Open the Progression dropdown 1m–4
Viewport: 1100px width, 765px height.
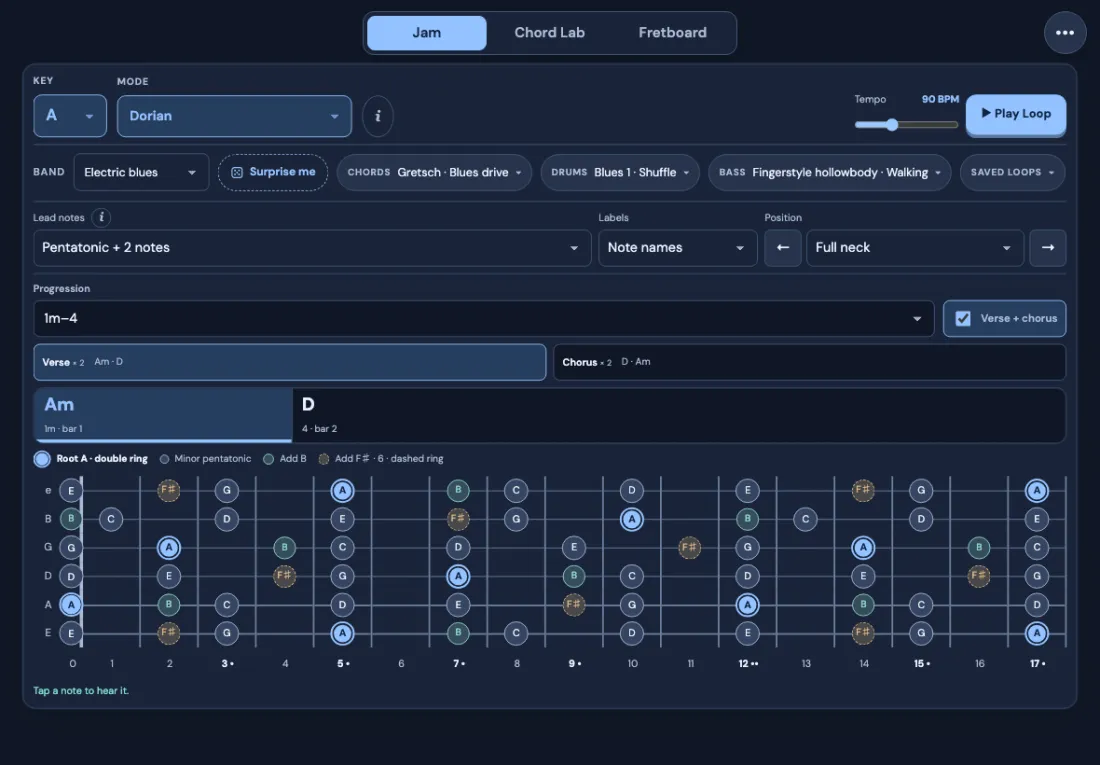click(x=483, y=319)
